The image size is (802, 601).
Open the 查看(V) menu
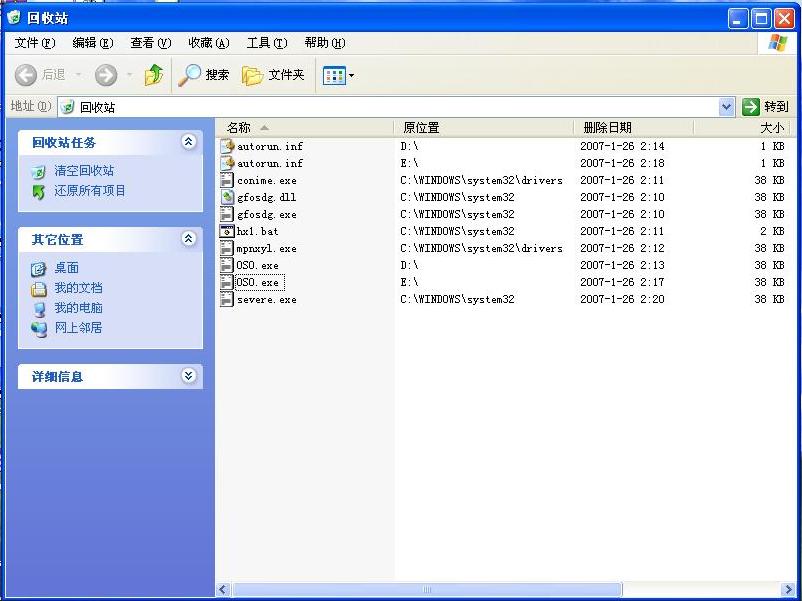(150, 43)
